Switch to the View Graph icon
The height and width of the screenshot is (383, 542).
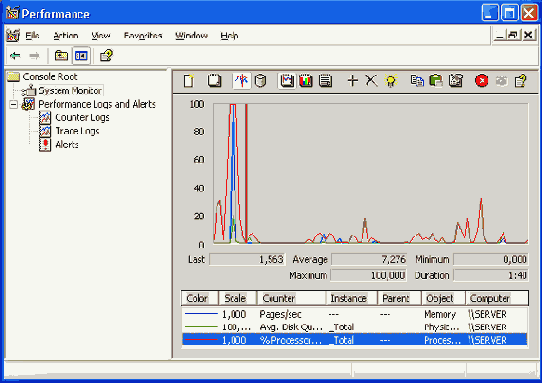[287, 81]
